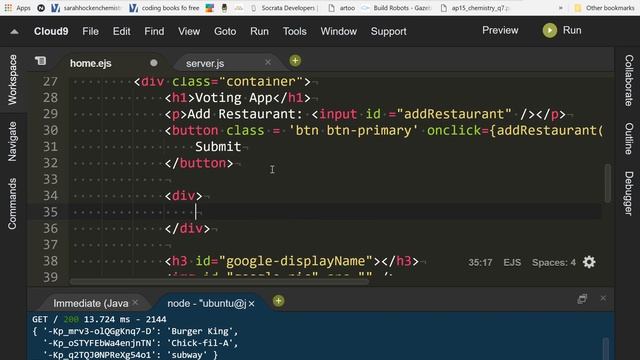Open the Navigate side panel

(x=13, y=141)
